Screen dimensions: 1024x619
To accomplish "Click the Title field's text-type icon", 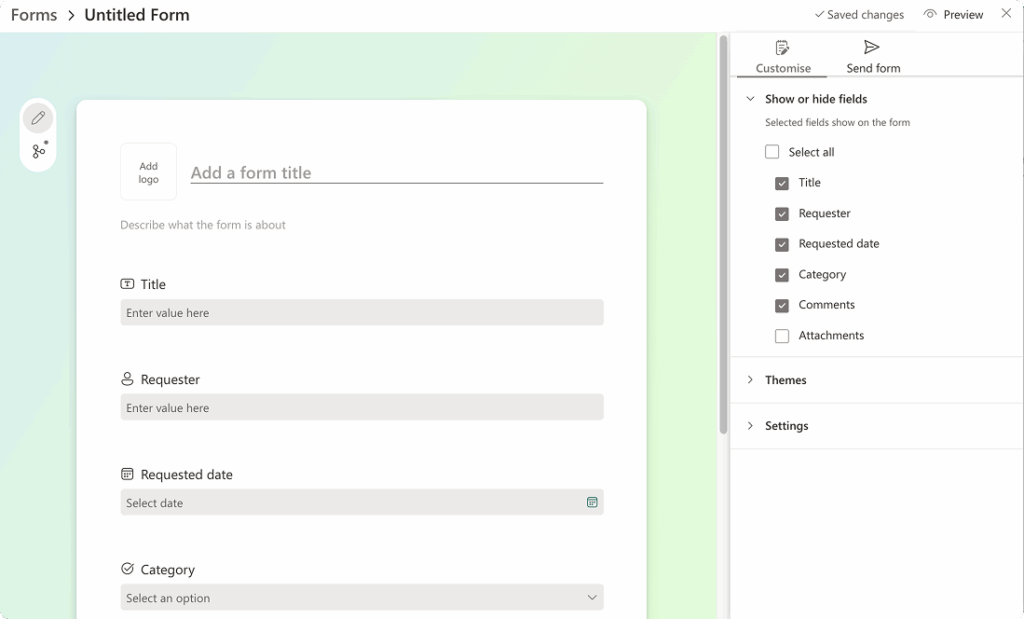I will tap(129, 284).
